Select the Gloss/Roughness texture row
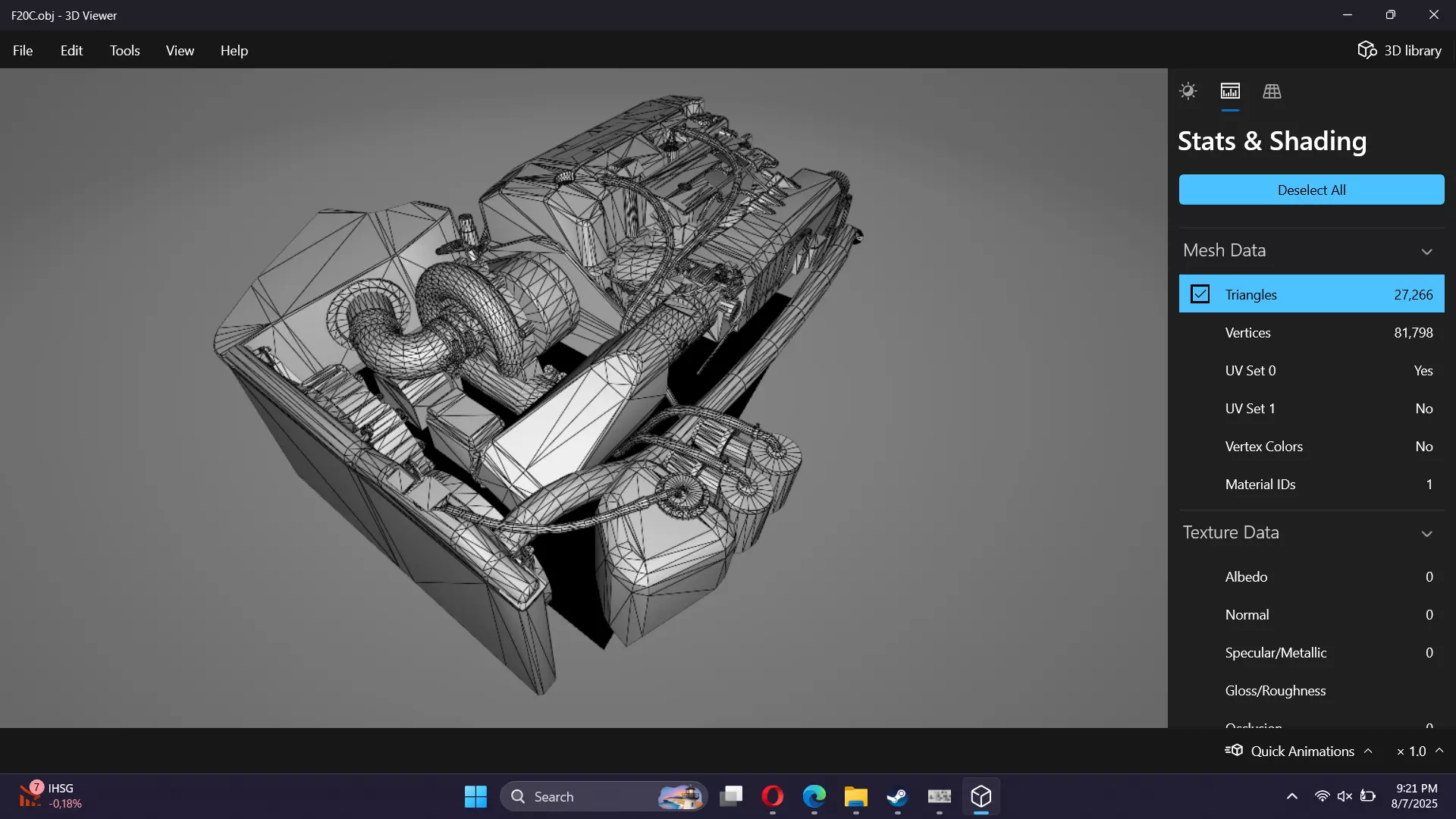 click(x=1311, y=690)
